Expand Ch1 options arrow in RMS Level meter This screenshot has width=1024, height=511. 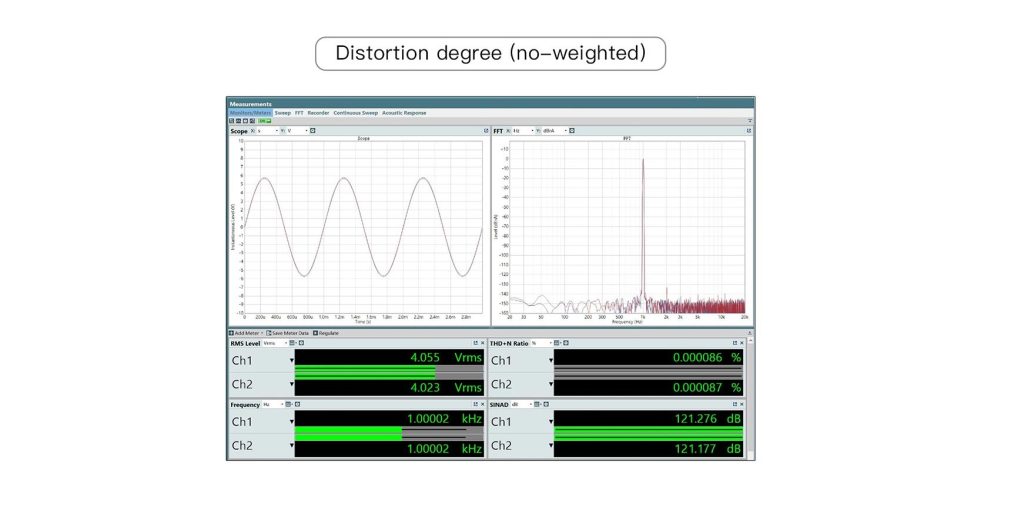pyautogui.click(x=292, y=361)
